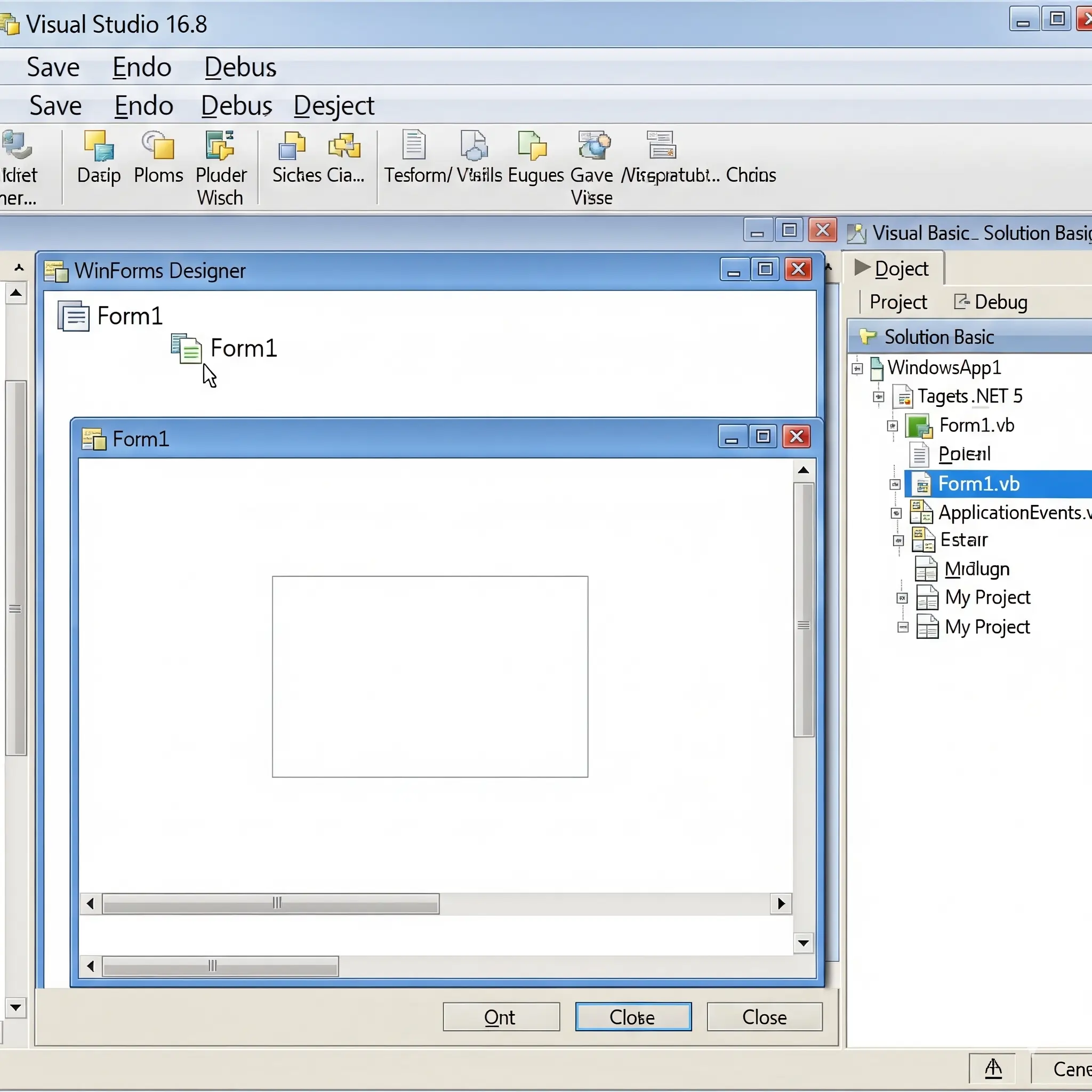Click the Ploms toolbar icon
This screenshot has height=1092, width=1092.
[x=158, y=145]
